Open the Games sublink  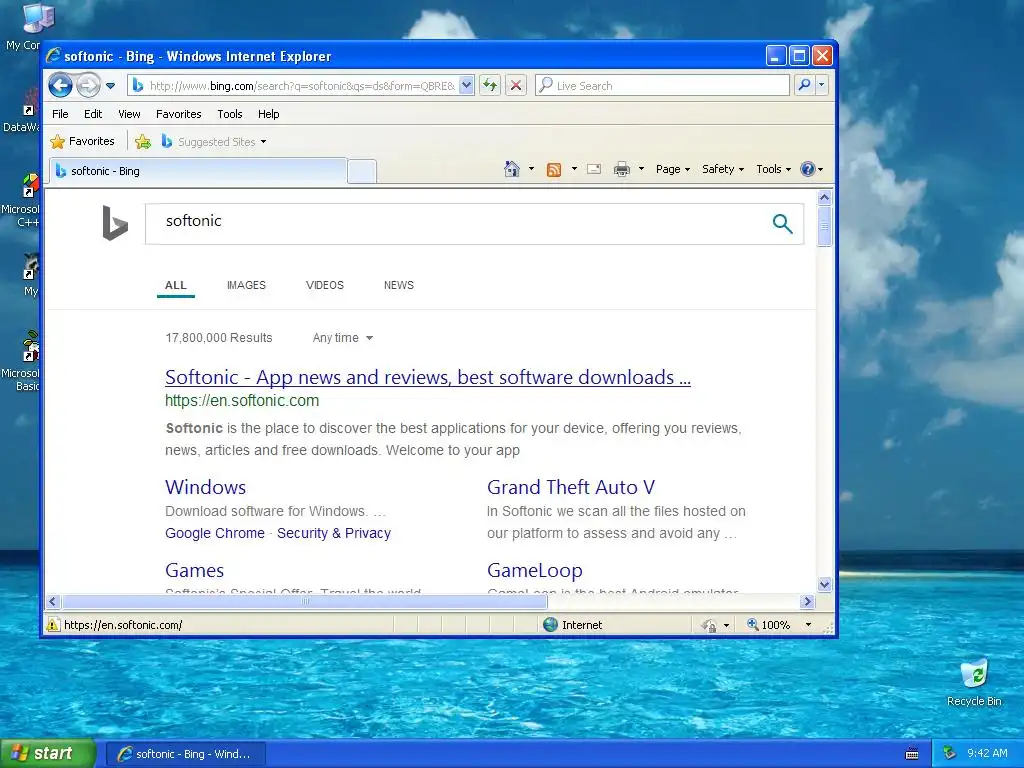pos(195,570)
